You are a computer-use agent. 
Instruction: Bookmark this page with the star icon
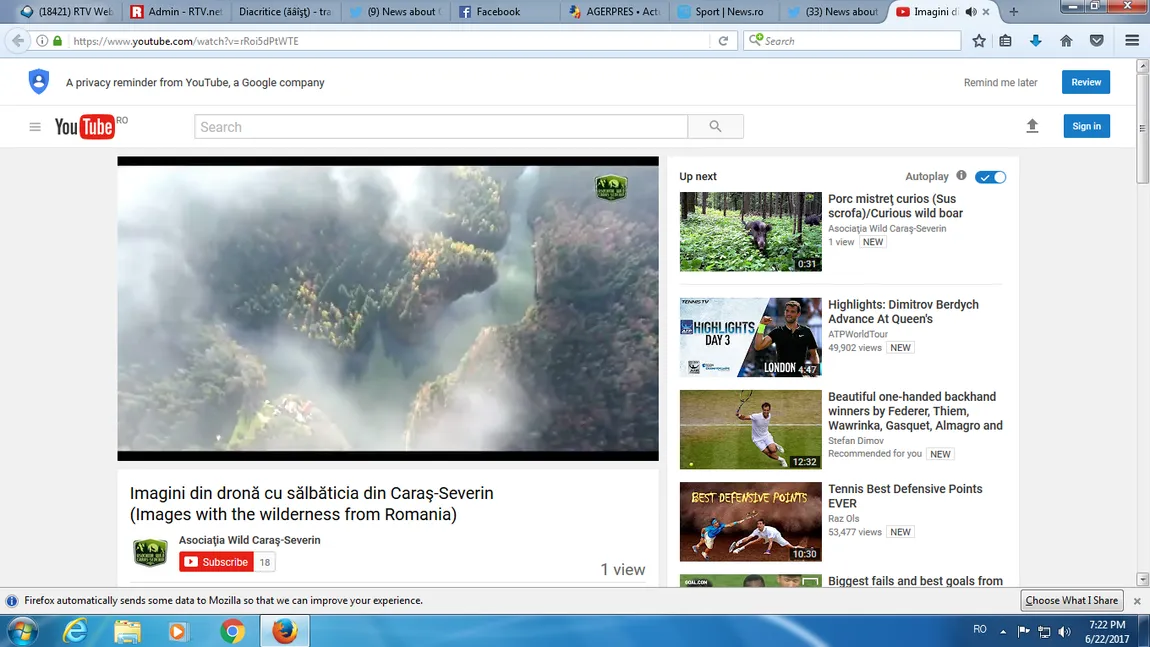[x=979, y=41]
